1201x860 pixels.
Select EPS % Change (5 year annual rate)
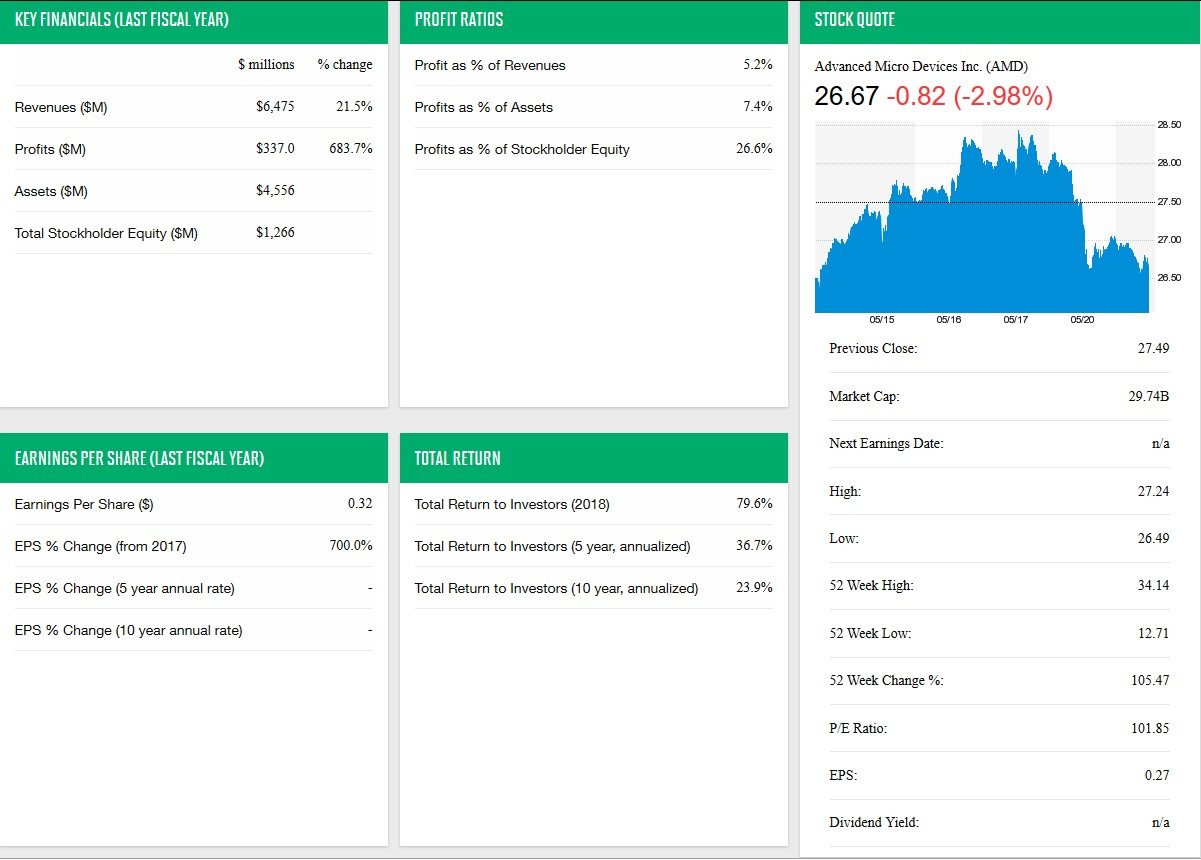125,589
